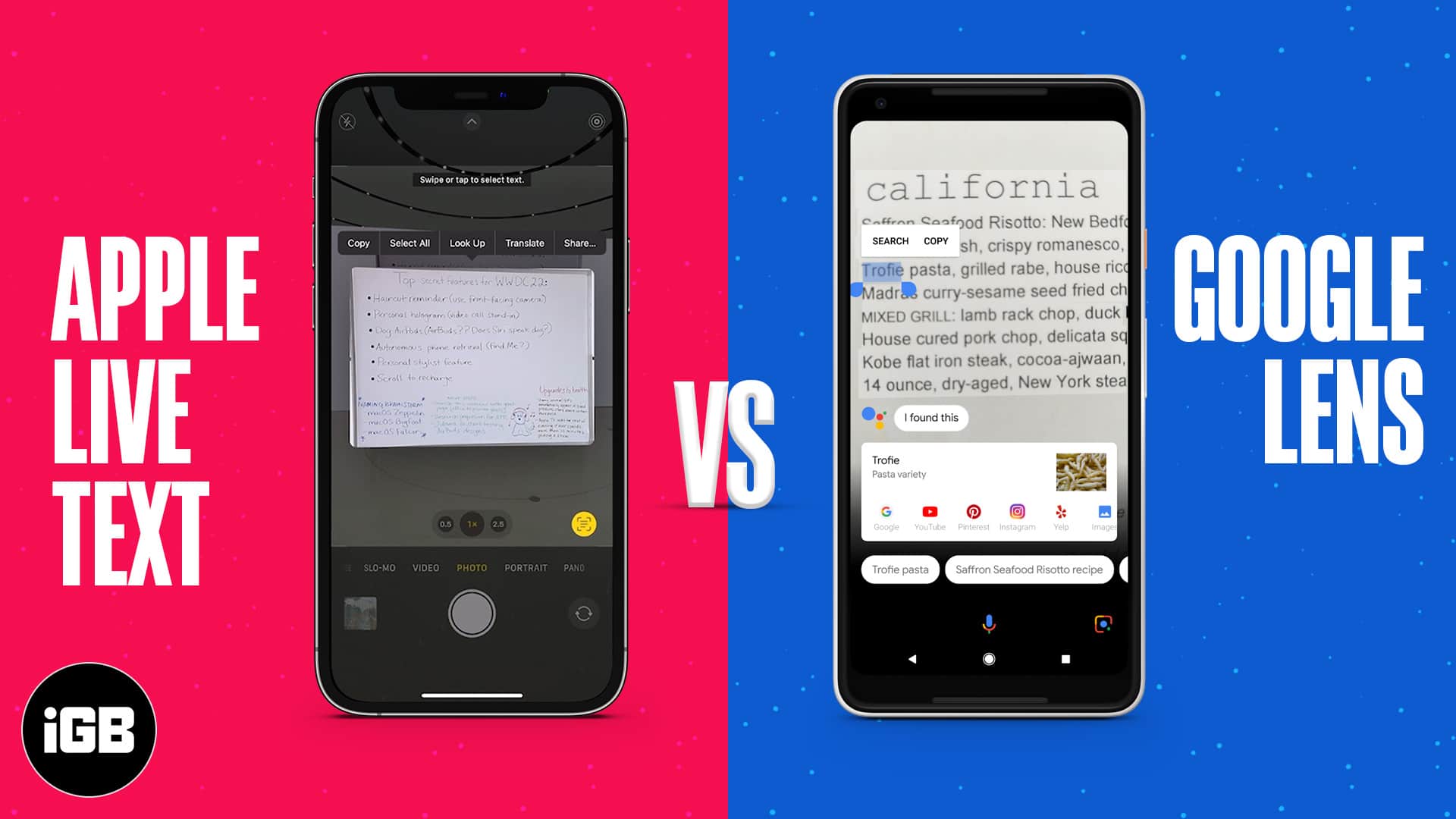This screenshot has width=1456, height=819.
Task: Toggle the 1x zoom level on iPhone
Action: point(471,523)
